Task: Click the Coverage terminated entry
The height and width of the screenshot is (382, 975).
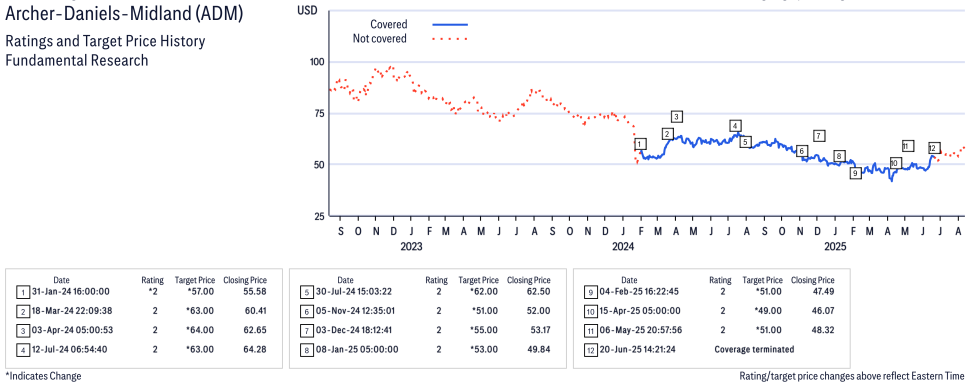Action: tap(754, 349)
